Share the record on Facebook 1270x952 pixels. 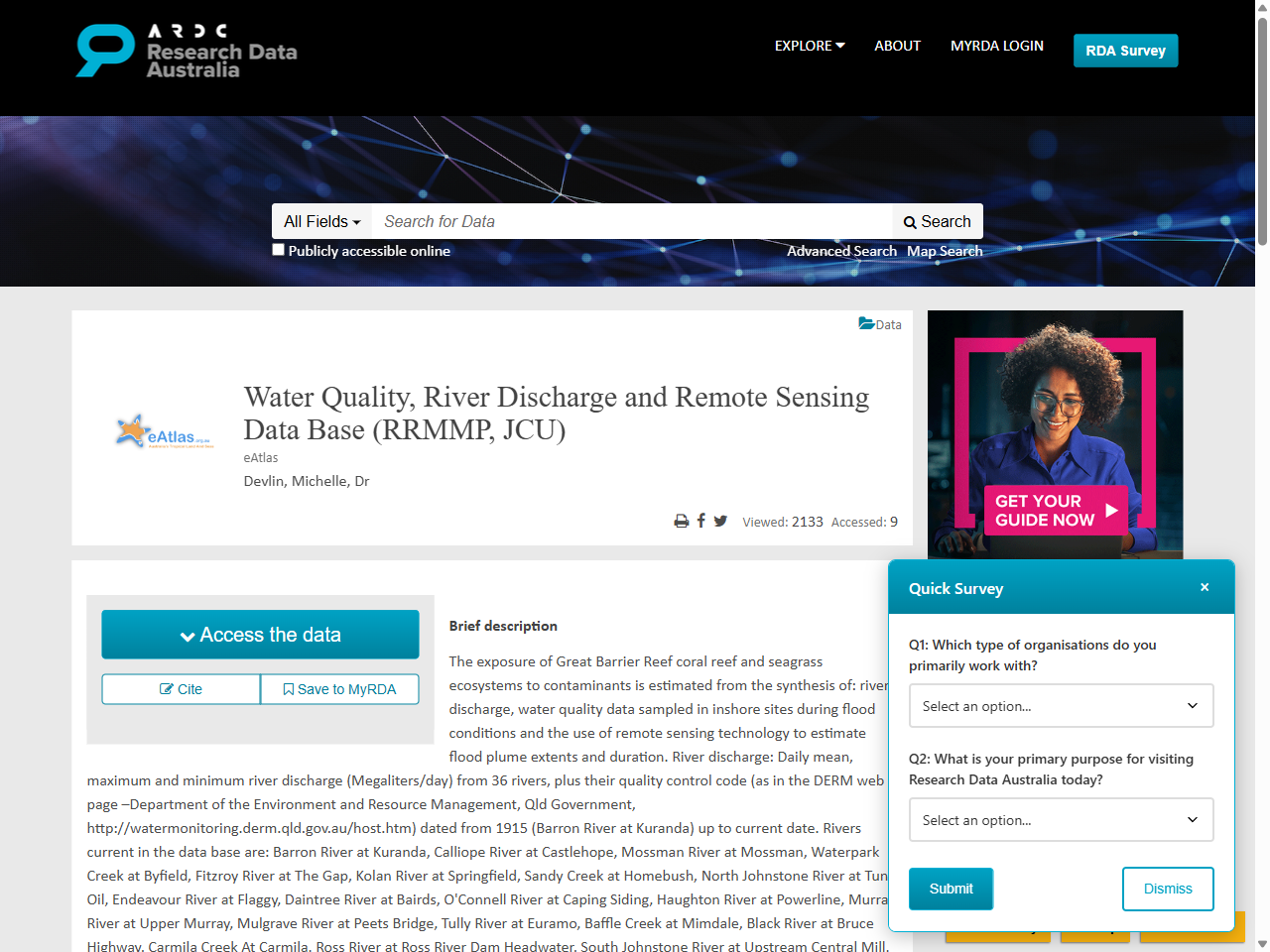pos(700,520)
